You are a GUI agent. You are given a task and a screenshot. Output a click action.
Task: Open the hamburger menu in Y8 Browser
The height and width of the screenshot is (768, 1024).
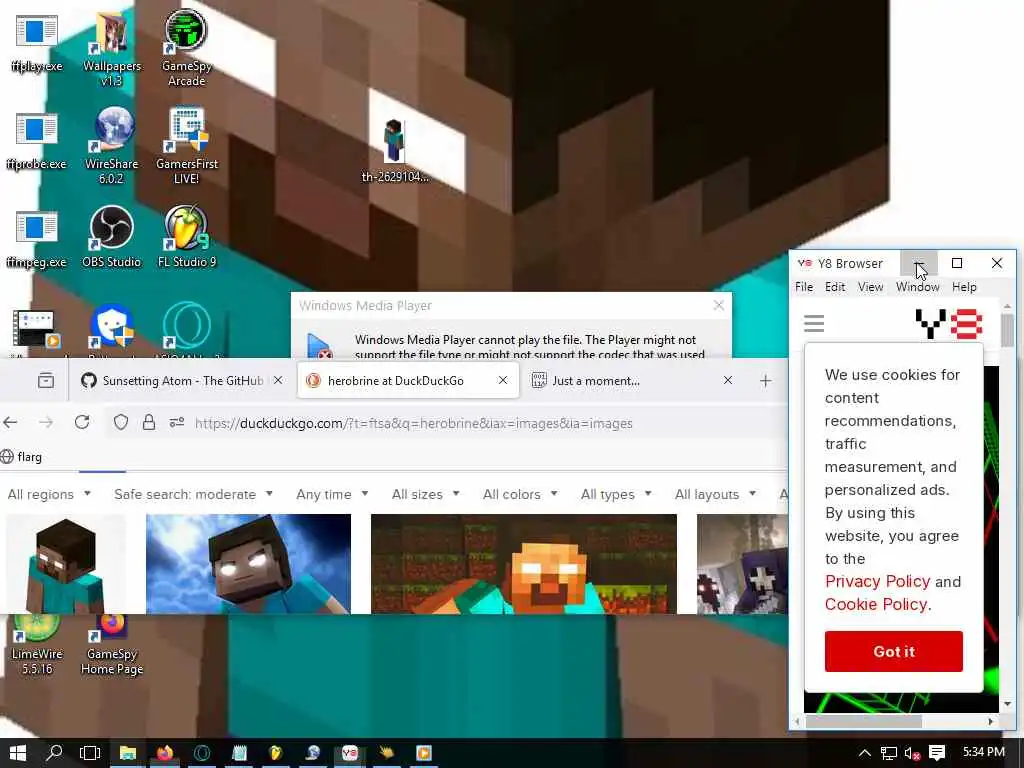point(814,323)
